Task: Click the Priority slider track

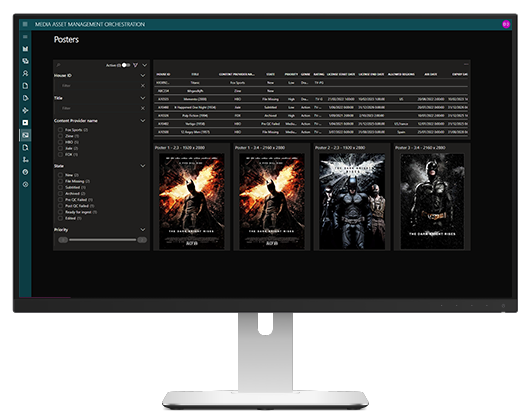Action: click(x=103, y=240)
